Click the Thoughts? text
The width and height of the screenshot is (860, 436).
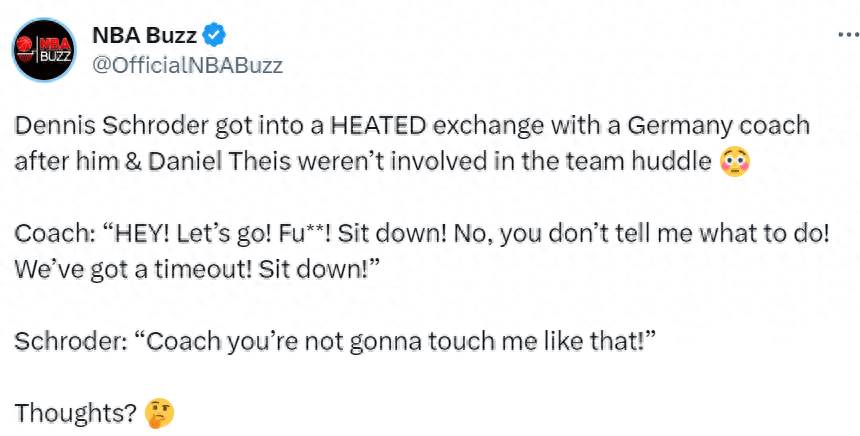[x=75, y=414]
